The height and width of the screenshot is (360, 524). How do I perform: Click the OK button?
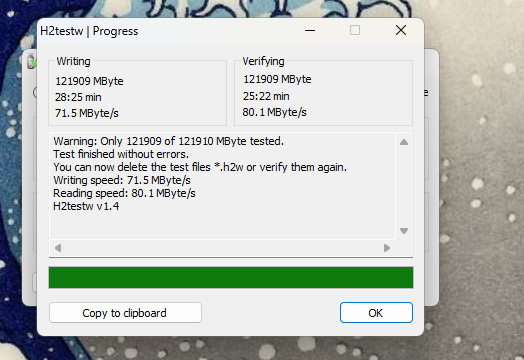click(376, 313)
